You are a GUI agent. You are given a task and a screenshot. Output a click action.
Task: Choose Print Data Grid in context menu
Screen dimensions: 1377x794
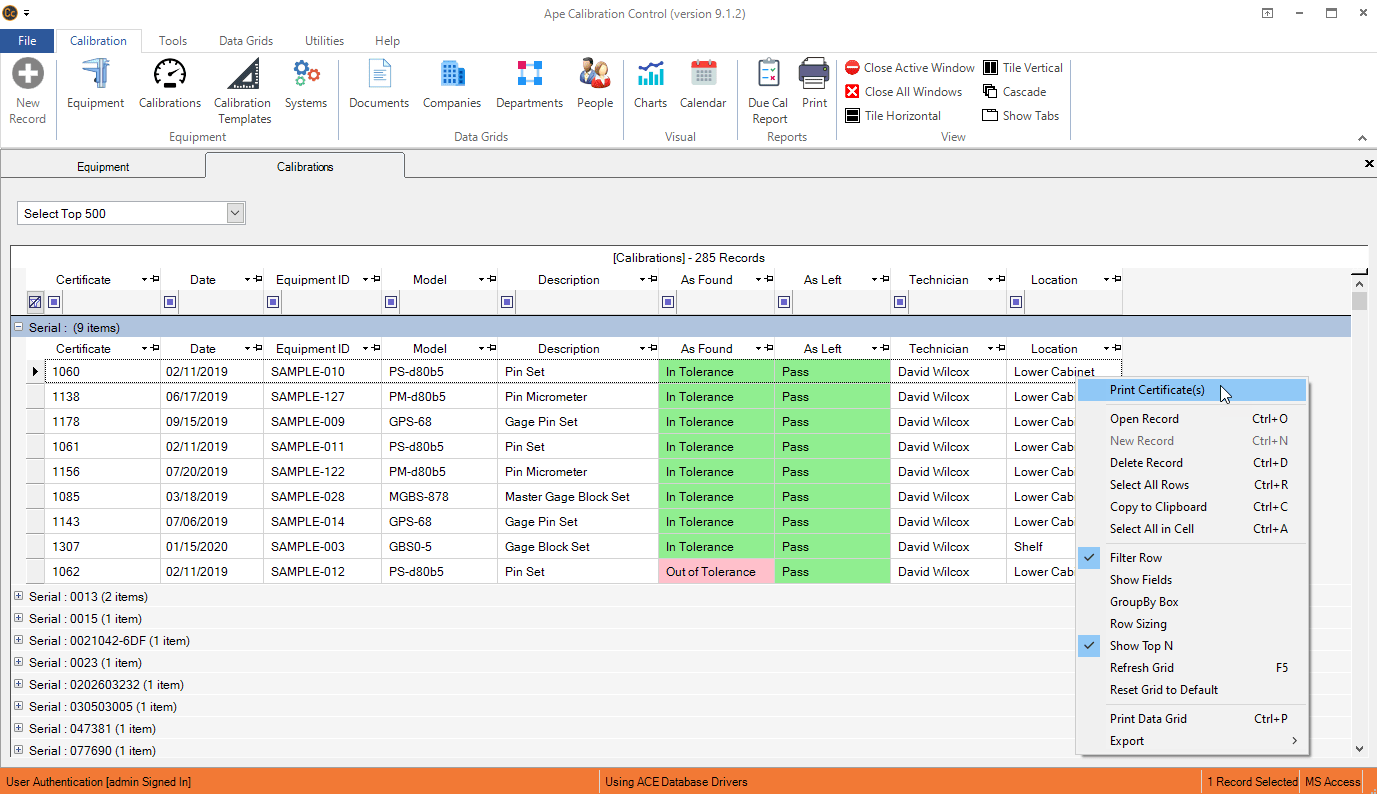(1191, 719)
